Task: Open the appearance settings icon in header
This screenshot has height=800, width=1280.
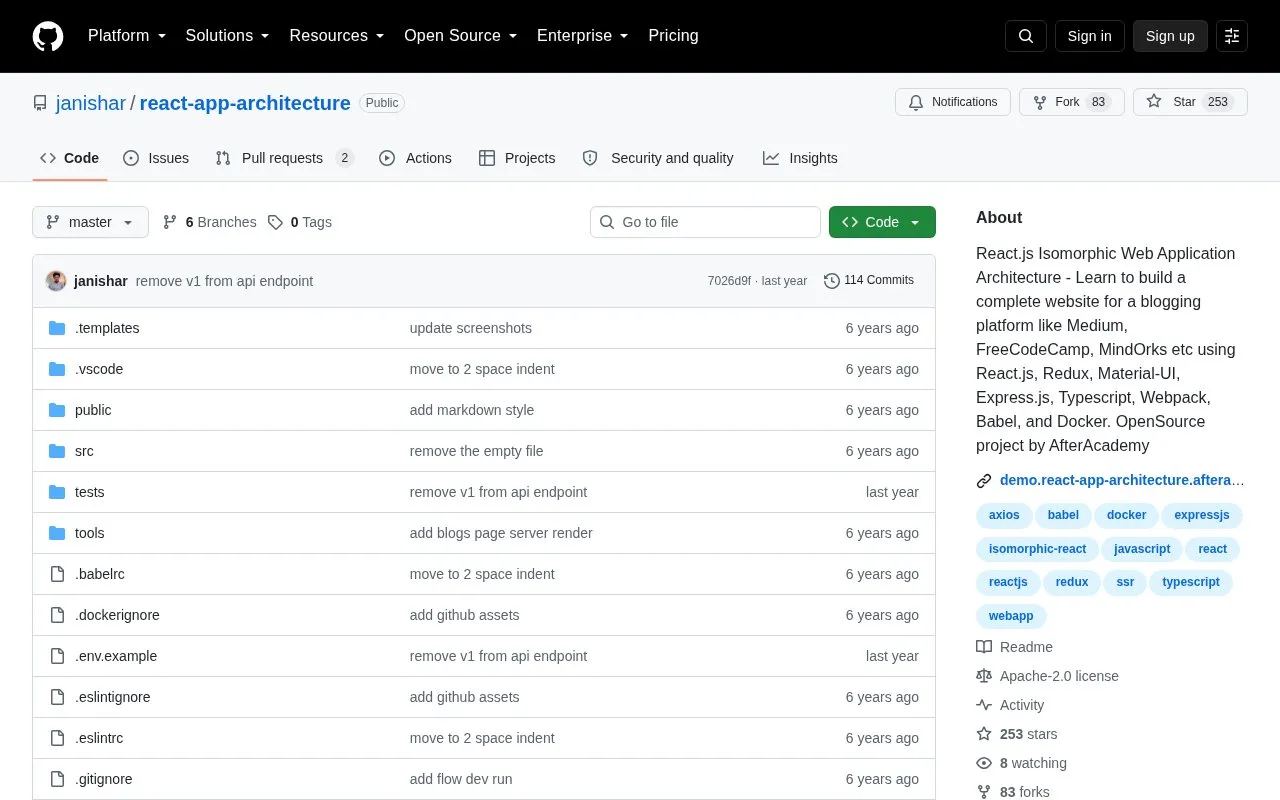Action: tap(1232, 36)
